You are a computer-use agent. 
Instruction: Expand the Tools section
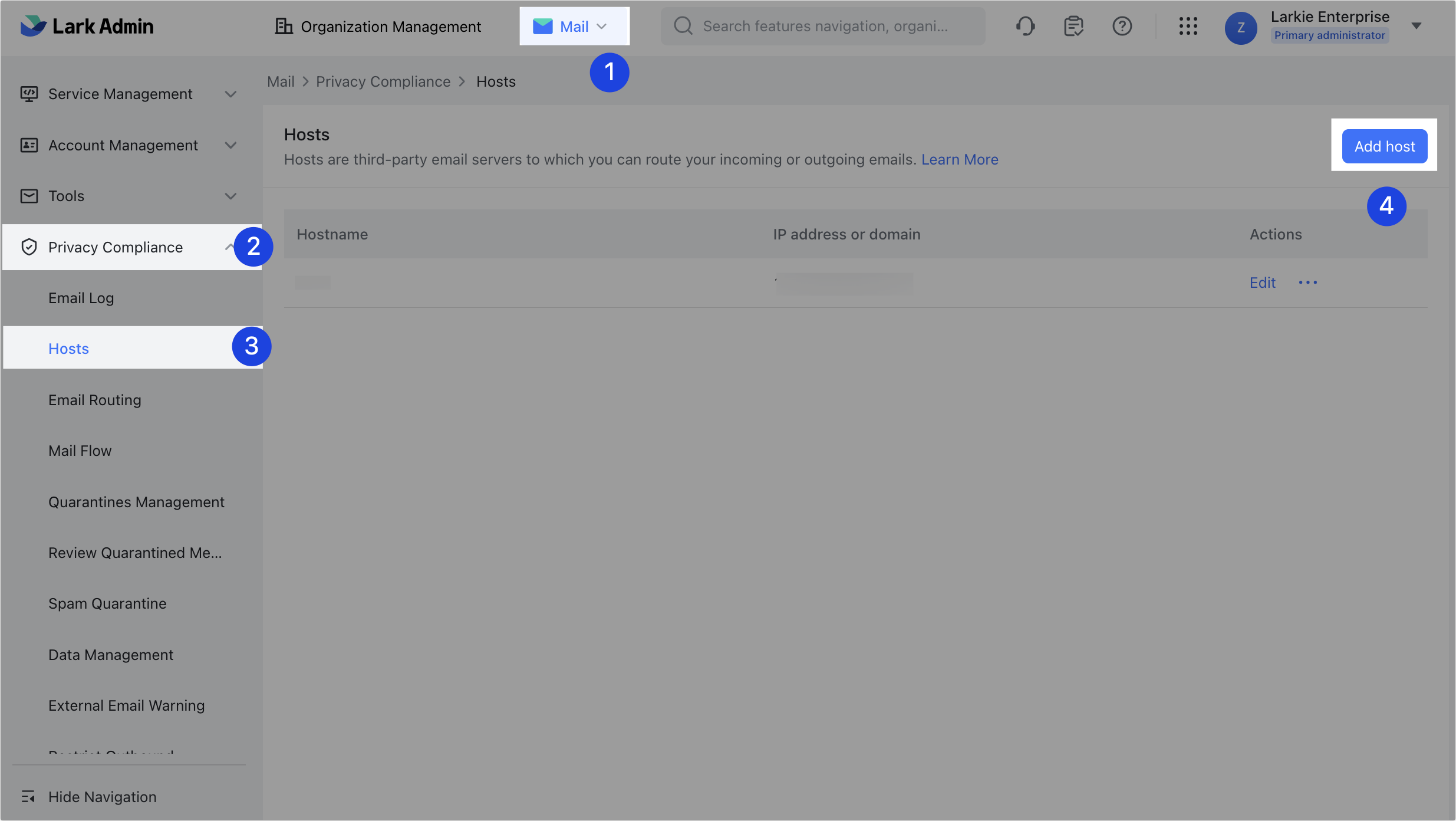pyautogui.click(x=231, y=196)
